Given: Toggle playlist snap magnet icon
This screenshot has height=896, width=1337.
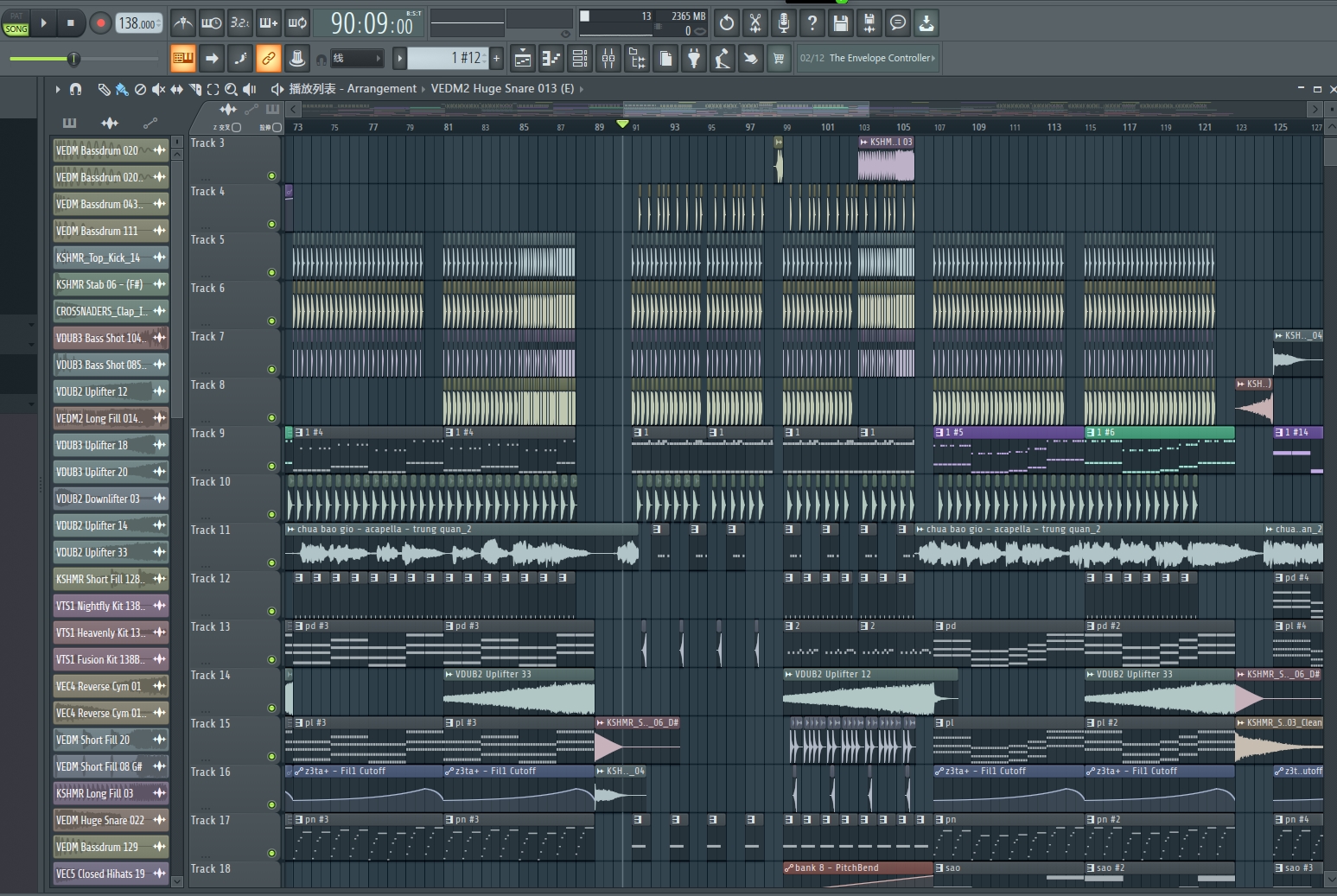Looking at the screenshot, I should [75, 89].
